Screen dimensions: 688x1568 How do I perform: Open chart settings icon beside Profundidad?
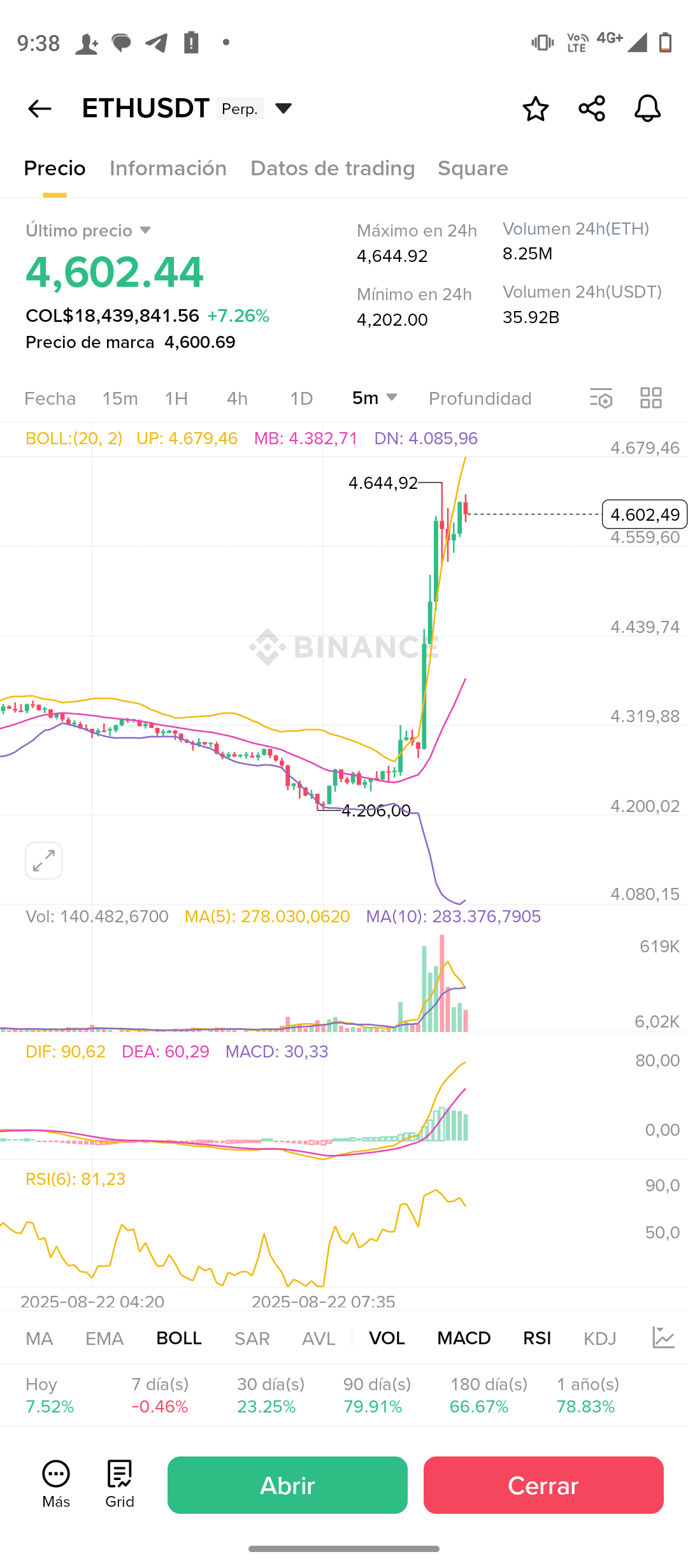click(601, 398)
